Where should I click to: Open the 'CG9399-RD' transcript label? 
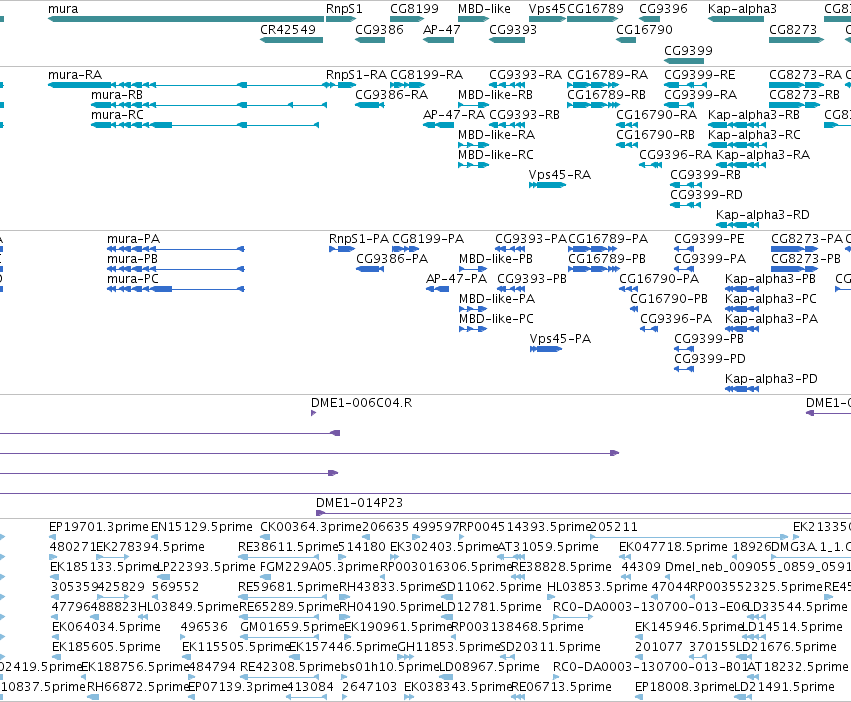point(707,195)
